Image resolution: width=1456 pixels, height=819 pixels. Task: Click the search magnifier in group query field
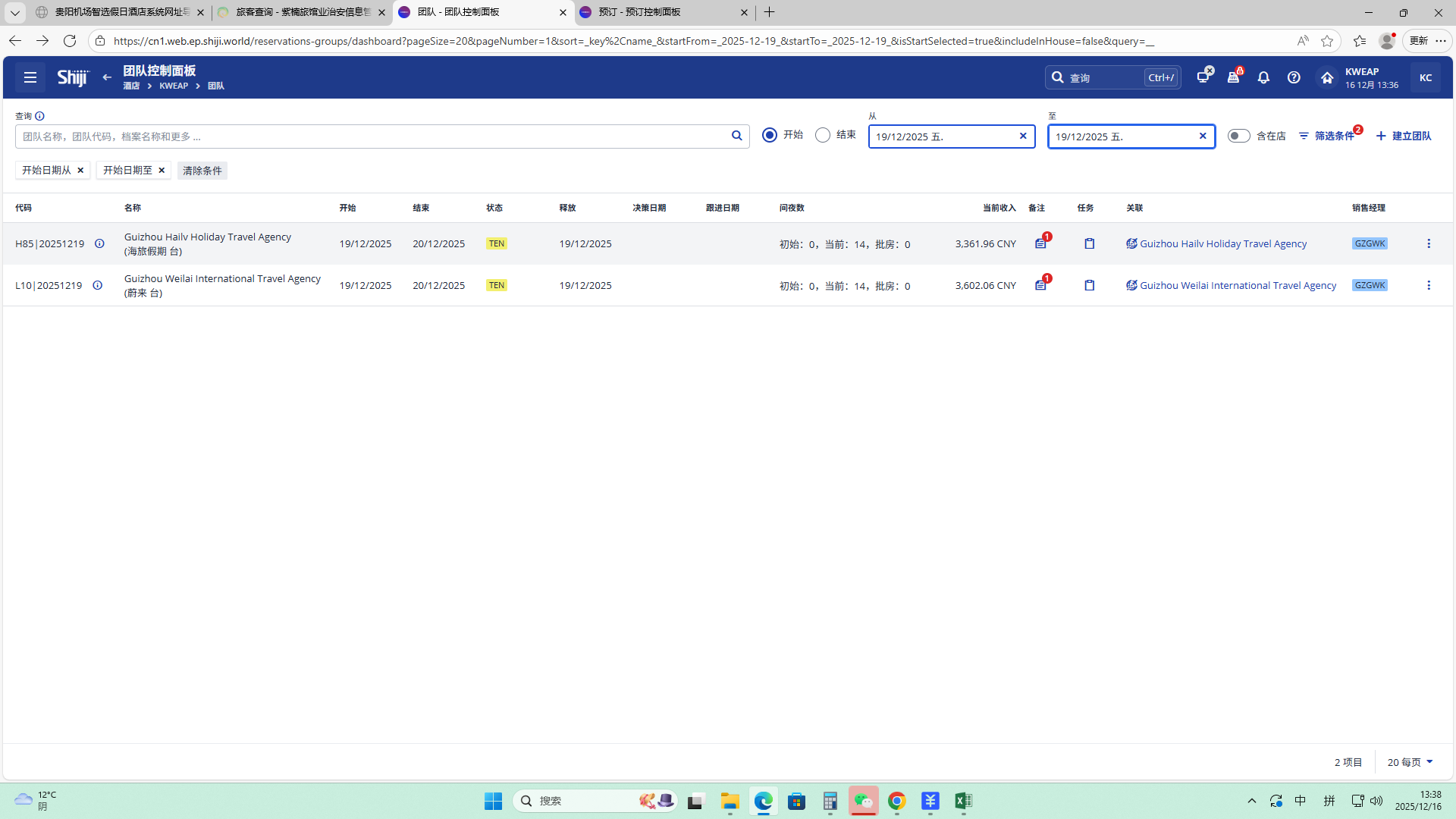point(736,136)
